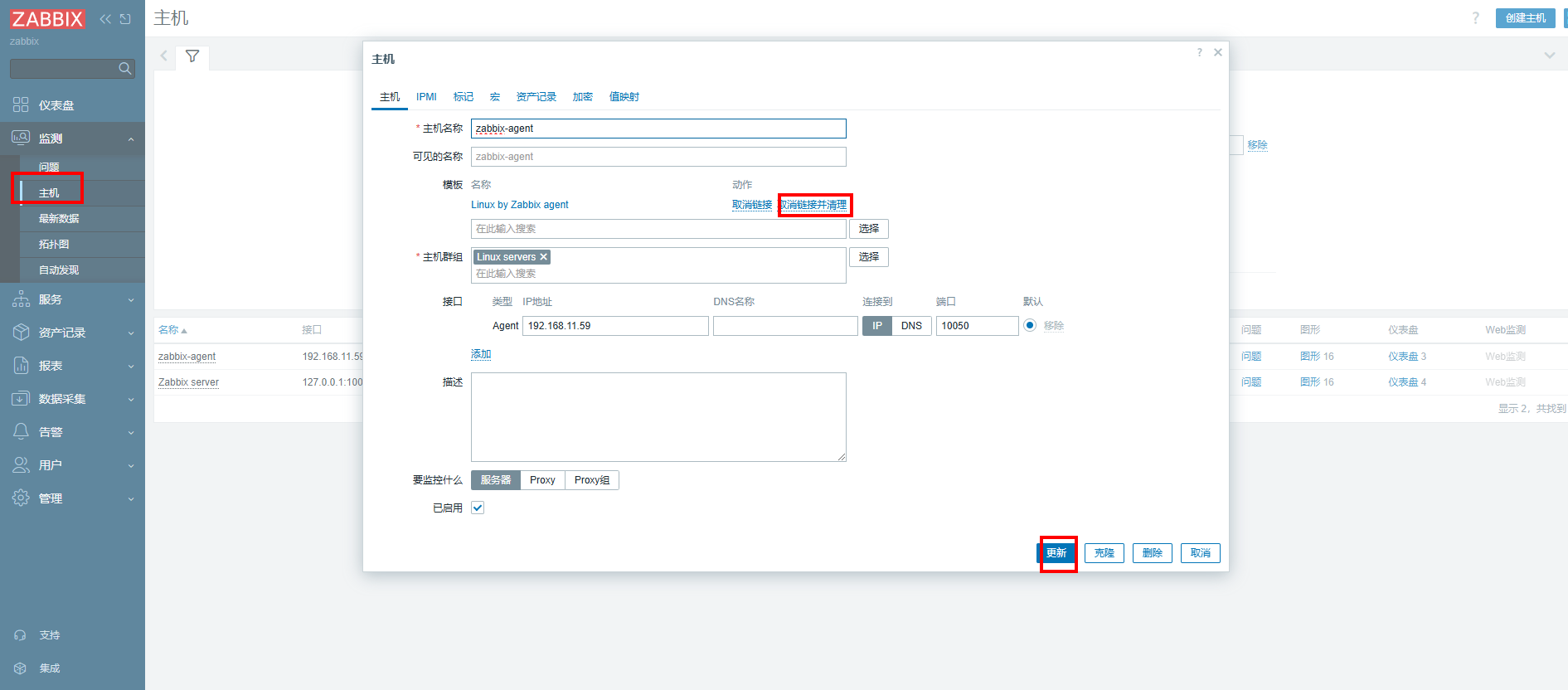Click the 创建主机 create host button
This screenshot has height=690, width=1568.
1526,18
